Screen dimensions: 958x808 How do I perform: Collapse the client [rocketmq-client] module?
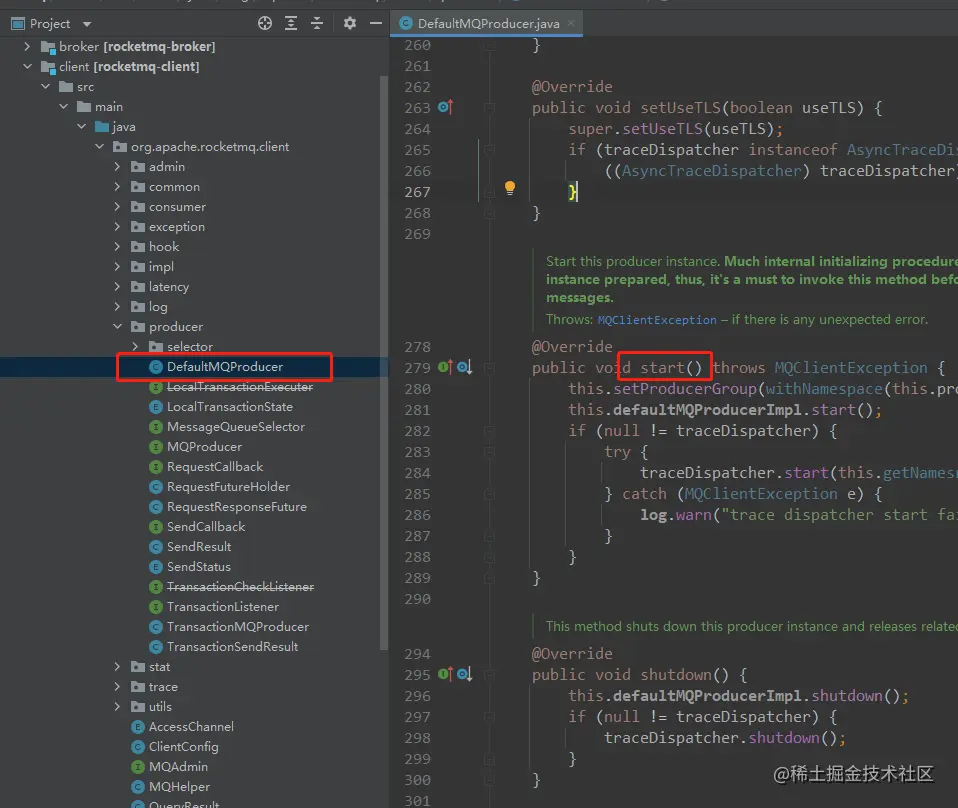click(x=27, y=67)
